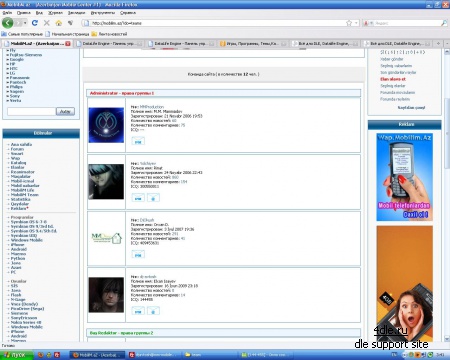Screen dimensions: 450x360
Task: Click the Axtar search button in sidebar
Action: [x=65, y=111]
